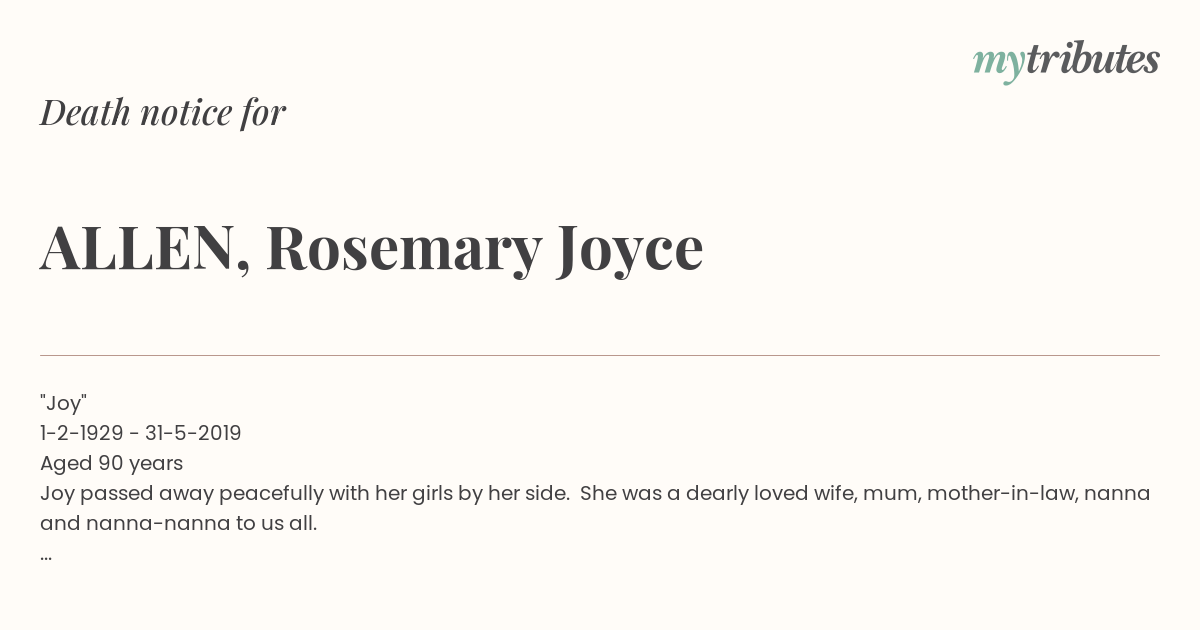Select the "Death notice for" italic heading

pos(163,112)
